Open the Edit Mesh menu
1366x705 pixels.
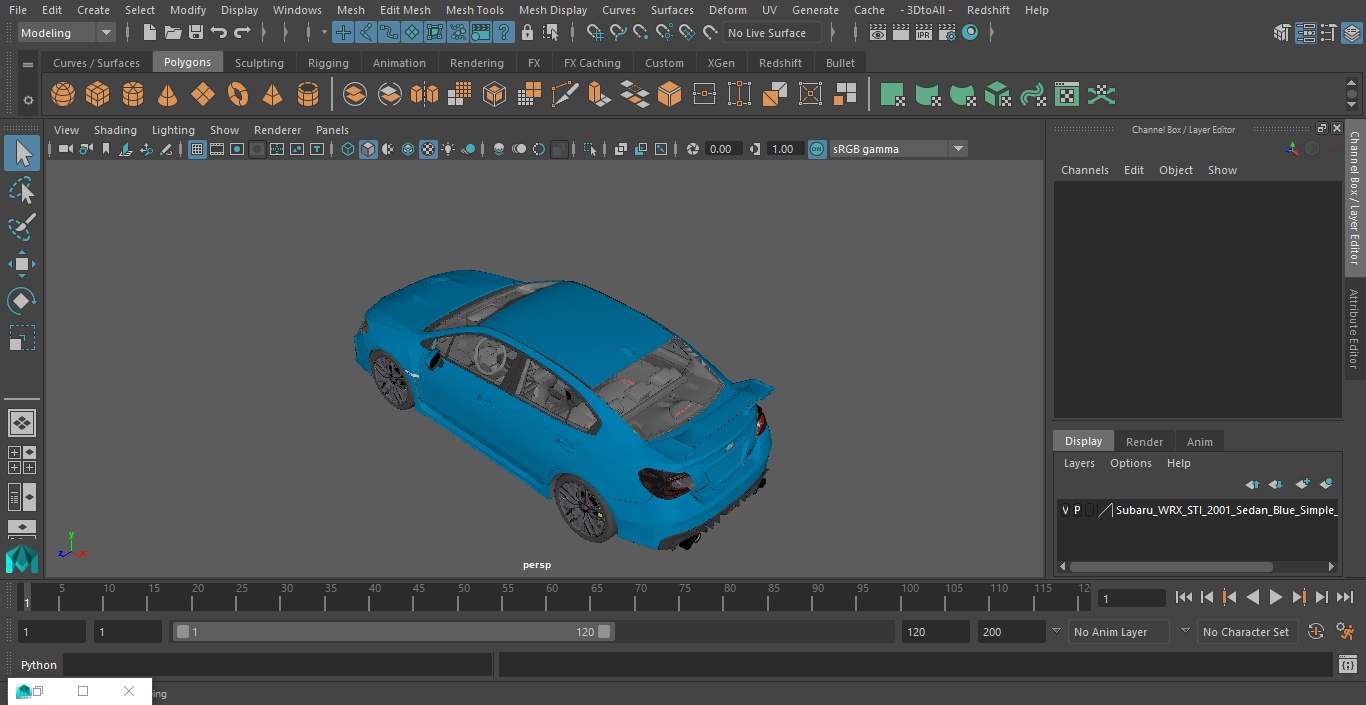[405, 10]
